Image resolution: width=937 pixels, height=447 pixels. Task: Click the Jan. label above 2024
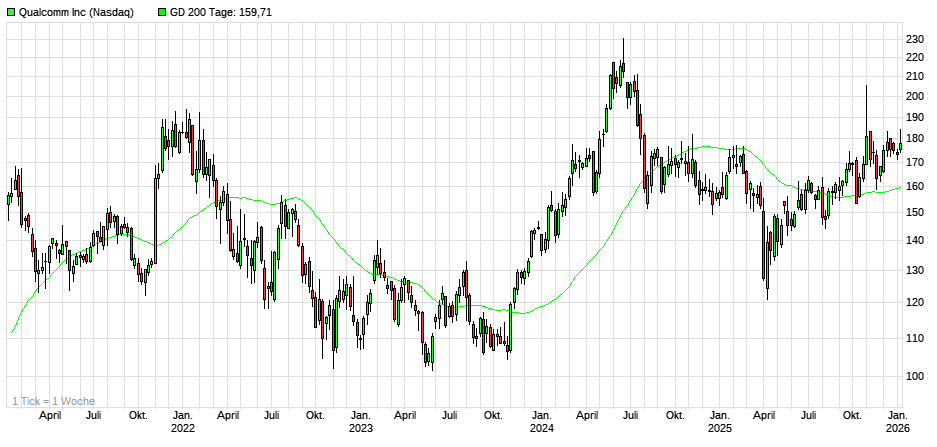pyautogui.click(x=541, y=414)
